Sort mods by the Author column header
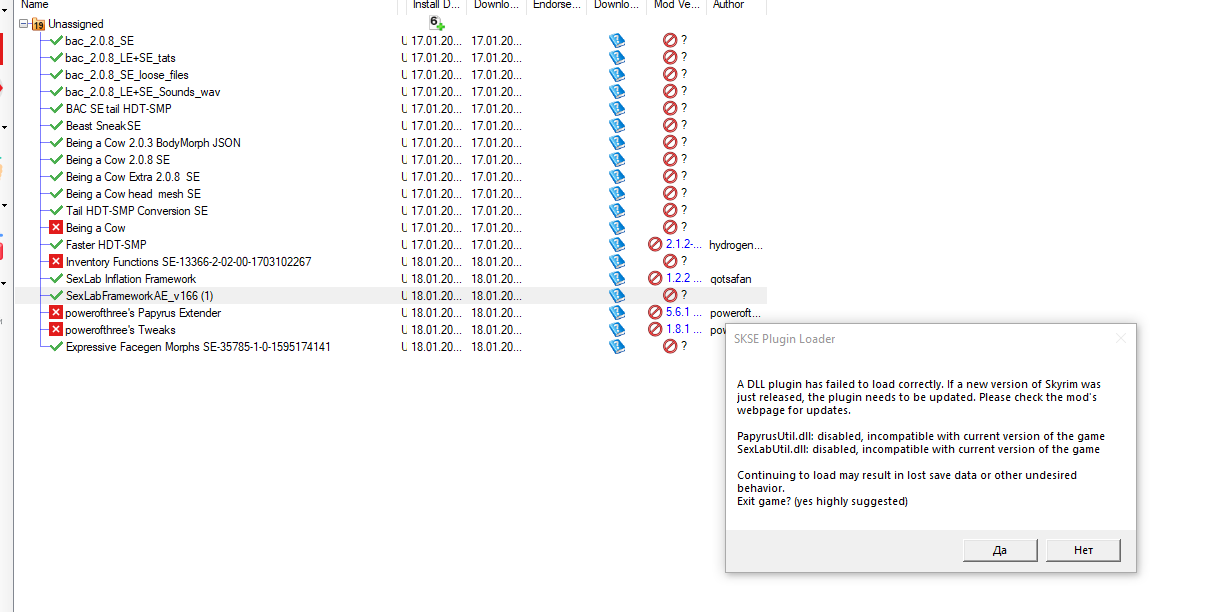 728,5
